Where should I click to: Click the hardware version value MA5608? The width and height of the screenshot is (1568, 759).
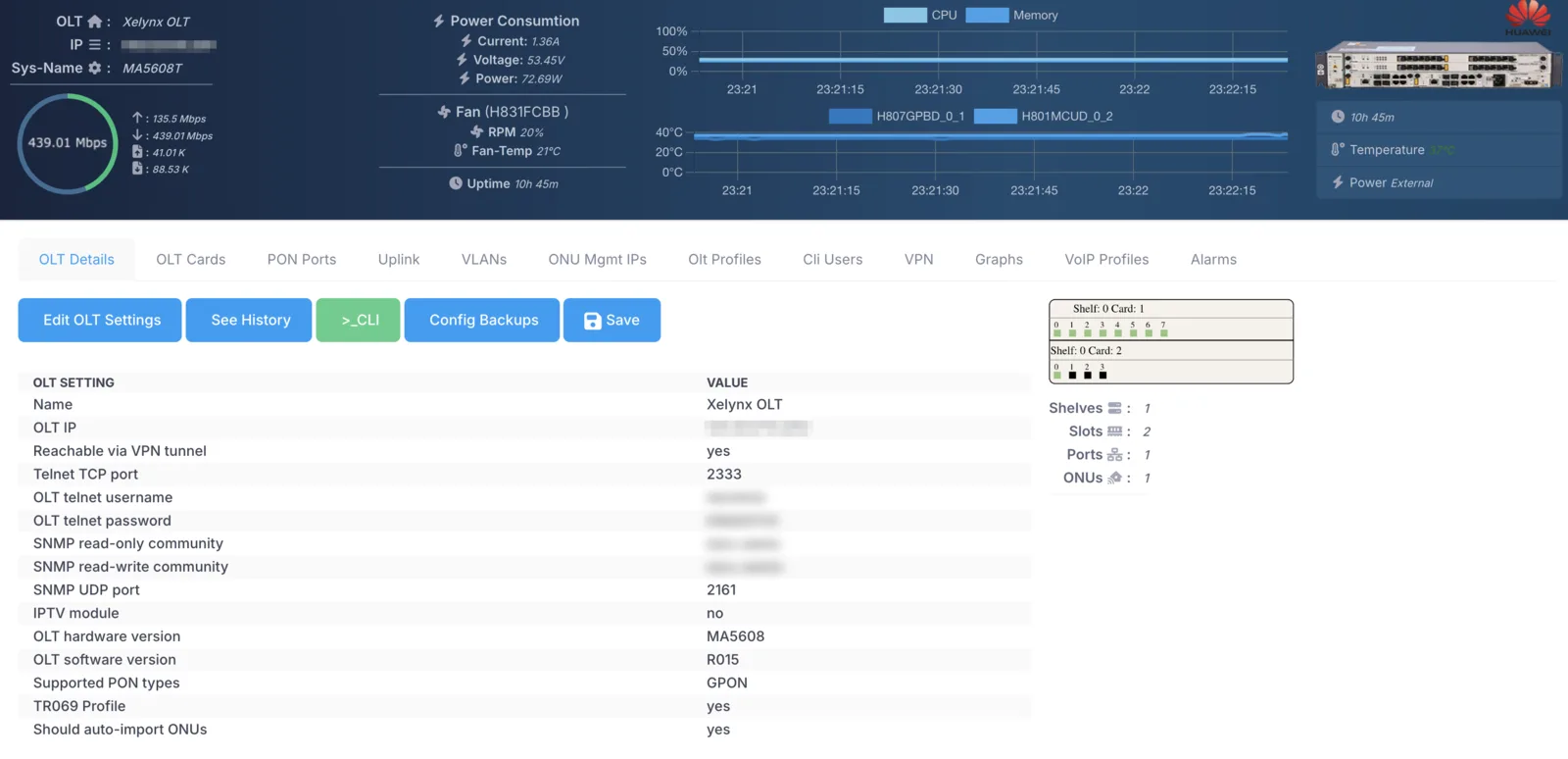(x=736, y=636)
